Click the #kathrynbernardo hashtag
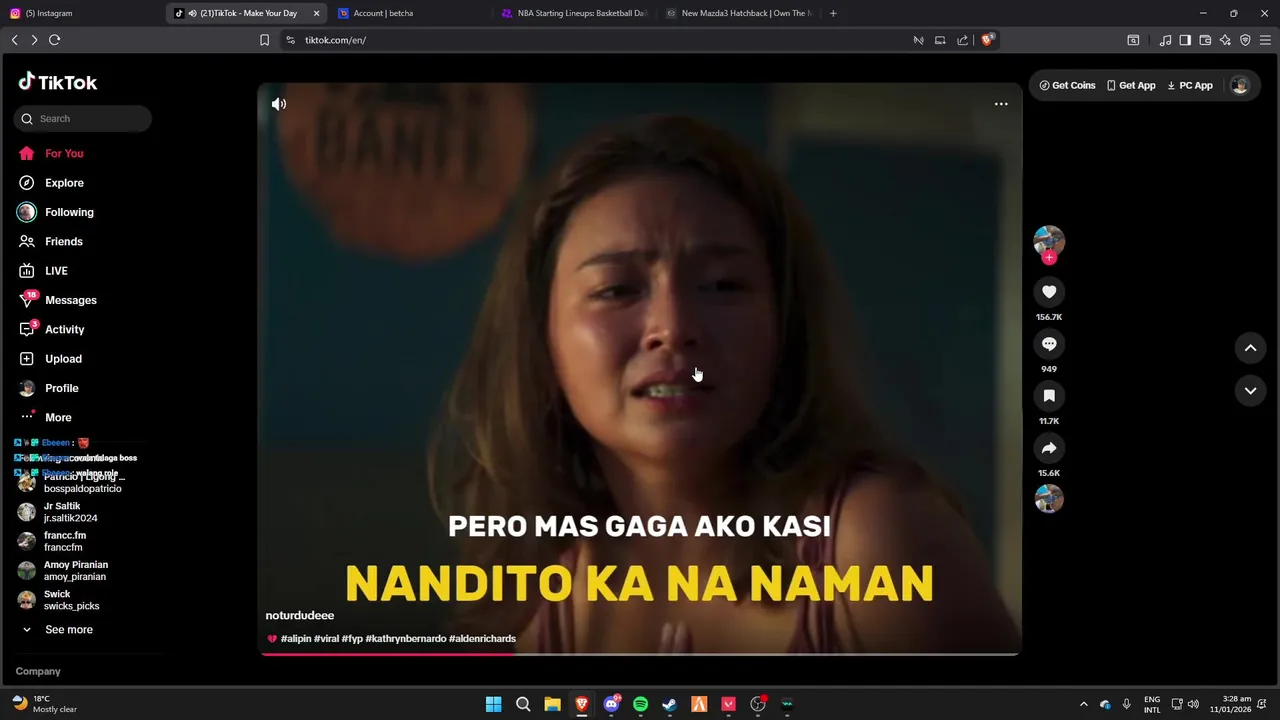The width and height of the screenshot is (1280, 720). pyautogui.click(x=406, y=639)
